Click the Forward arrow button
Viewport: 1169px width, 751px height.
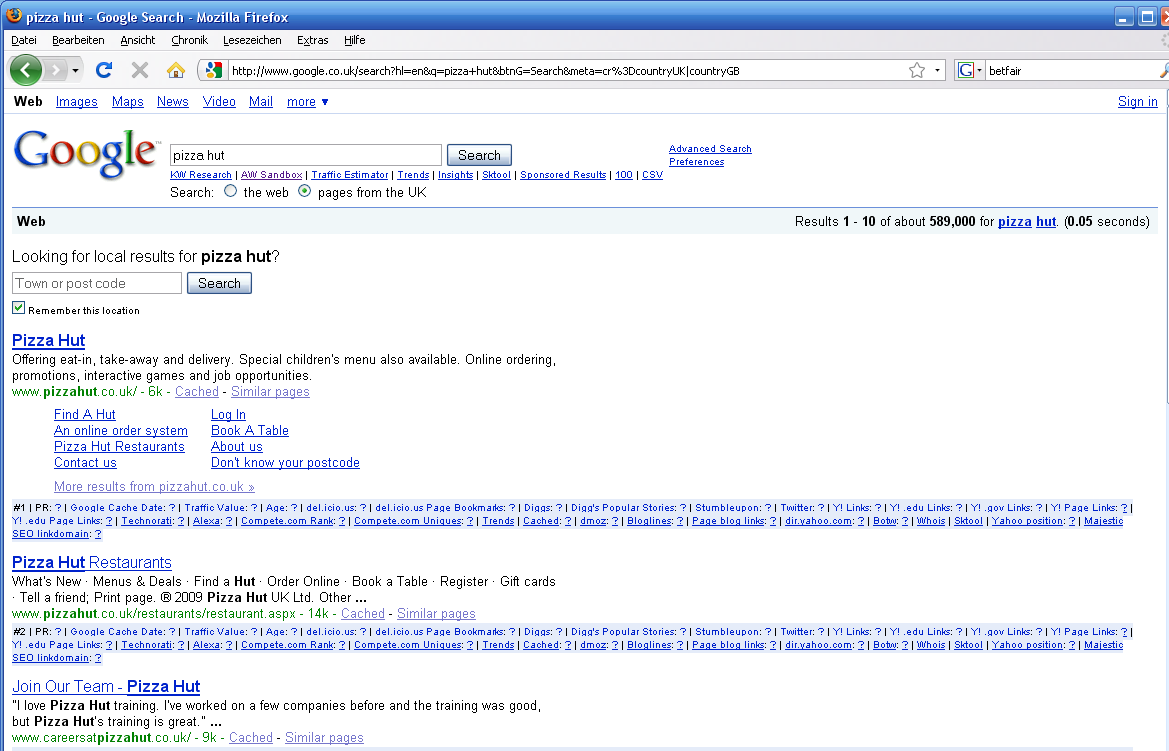point(55,71)
